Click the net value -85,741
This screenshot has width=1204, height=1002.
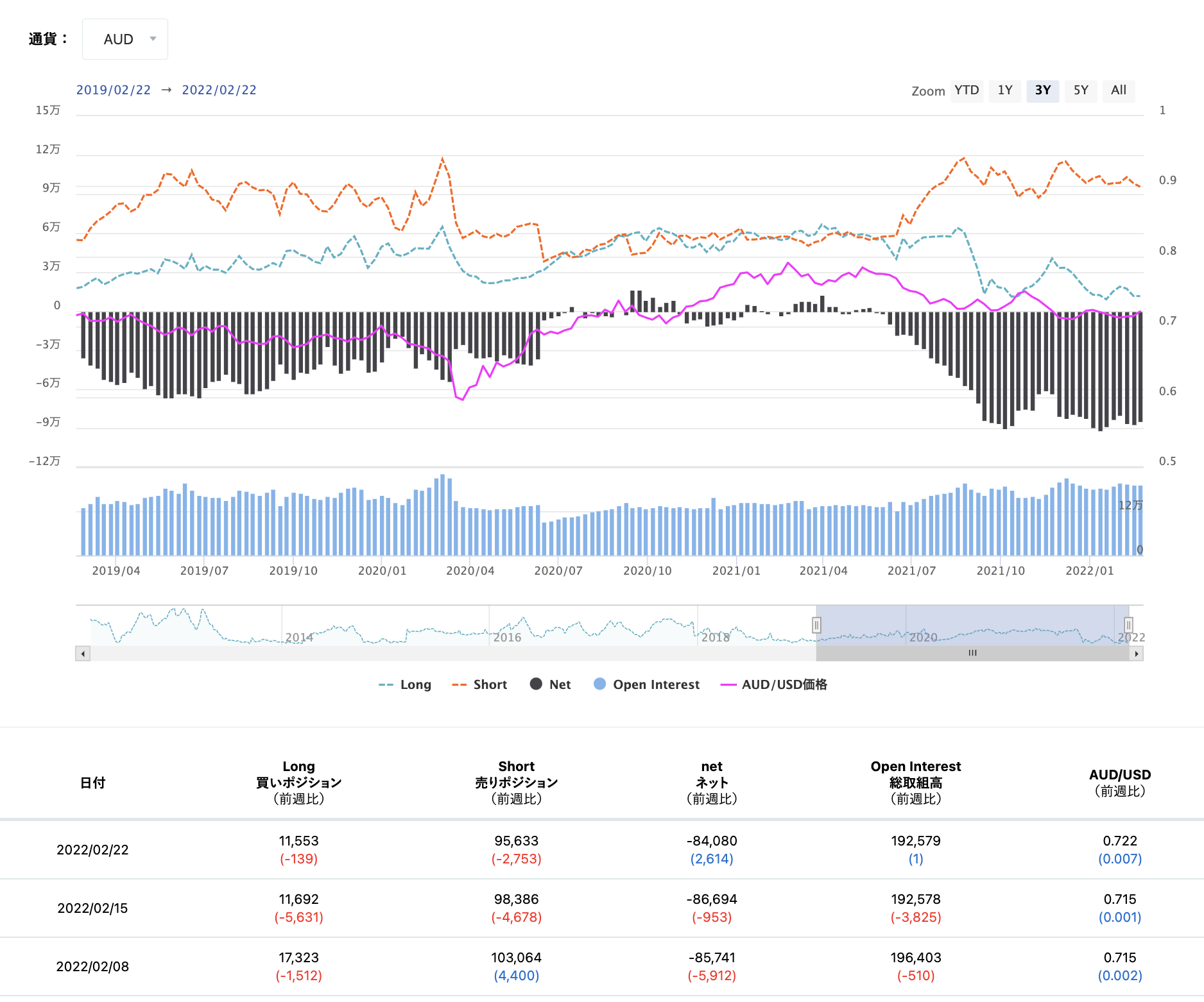(x=712, y=958)
